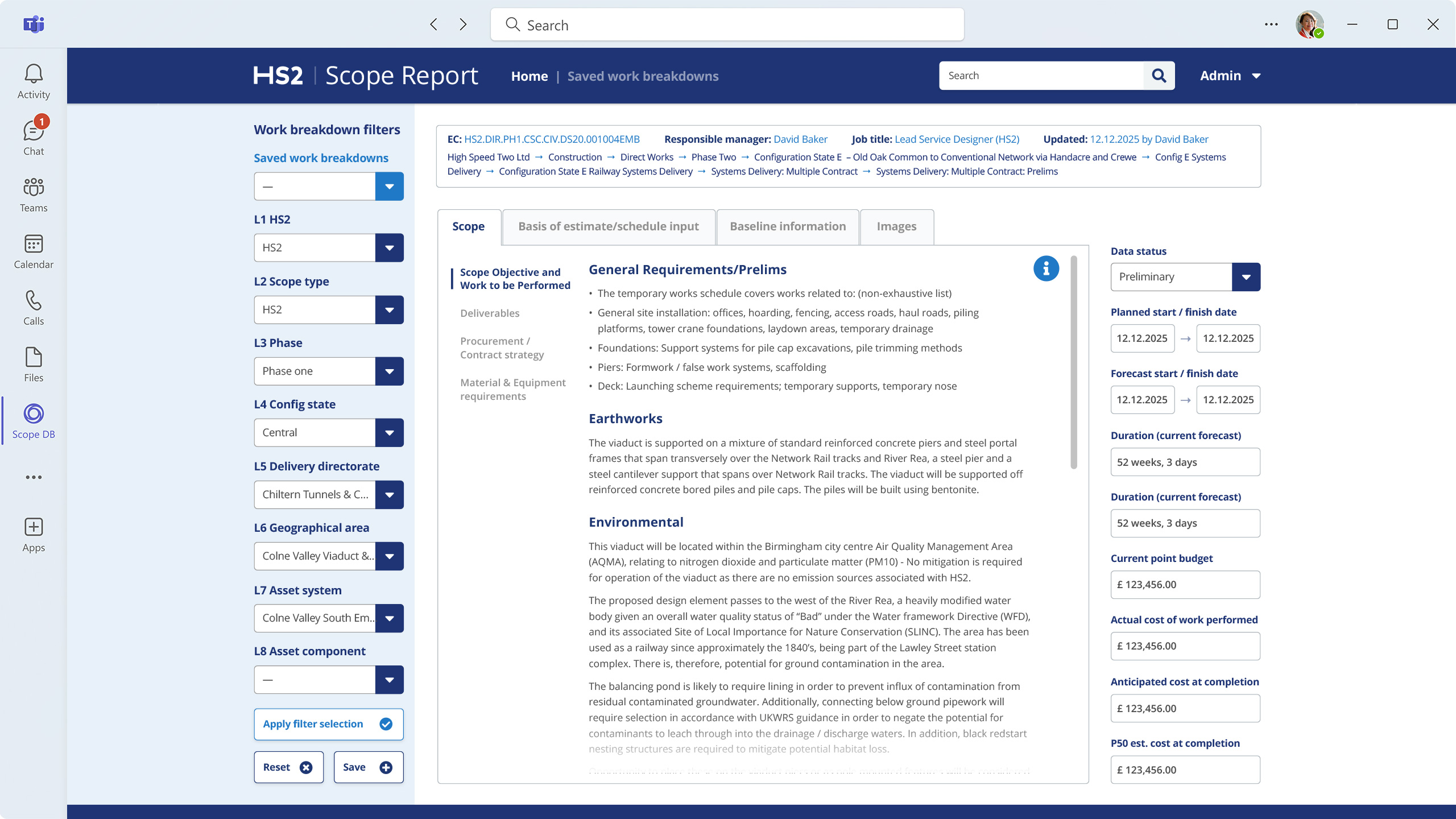Image resolution: width=1456 pixels, height=819 pixels.
Task: Expand the L4 Config state dropdown
Action: 389,433
